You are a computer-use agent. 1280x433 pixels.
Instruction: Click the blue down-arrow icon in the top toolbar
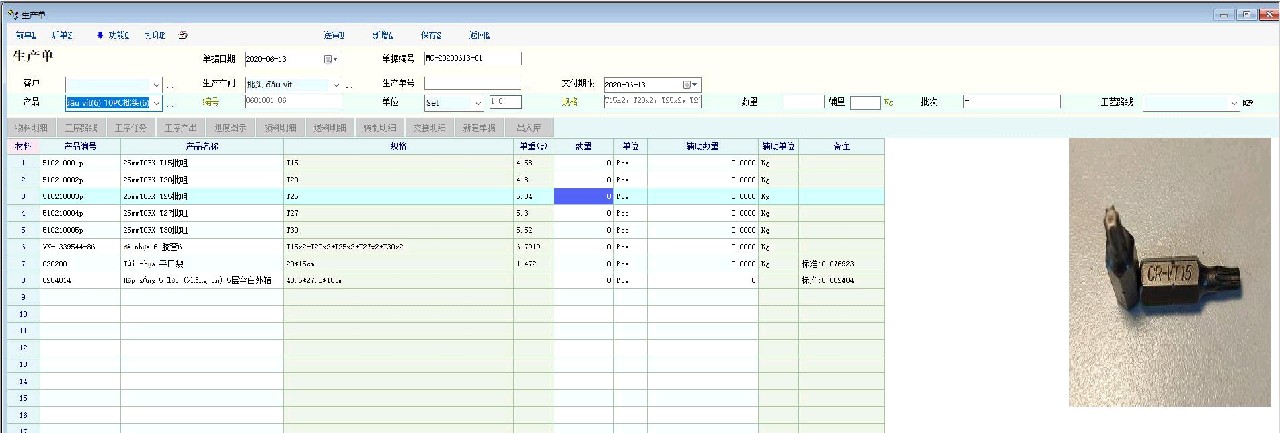pyautogui.click(x=100, y=35)
